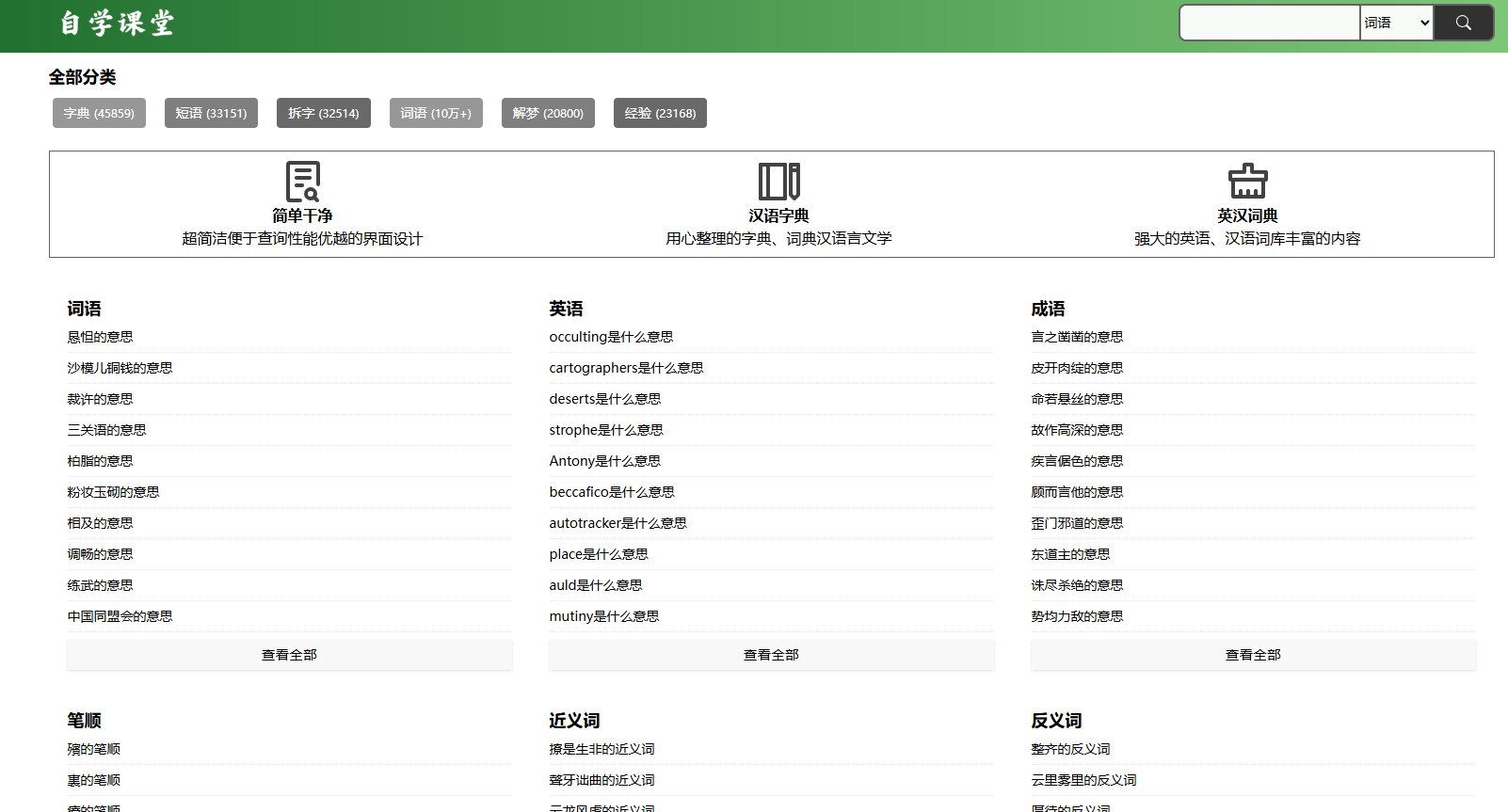The width and height of the screenshot is (1508, 812).
Task: Click the 汉语字典 book icon
Action: tap(778, 181)
